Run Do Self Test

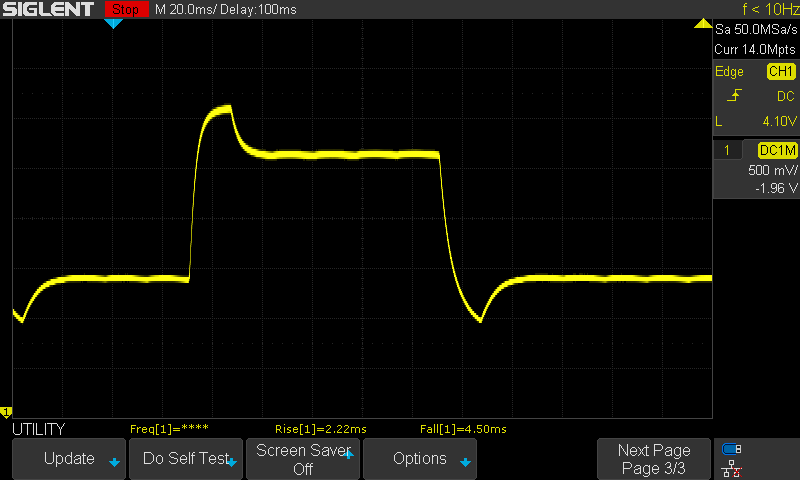(186, 459)
